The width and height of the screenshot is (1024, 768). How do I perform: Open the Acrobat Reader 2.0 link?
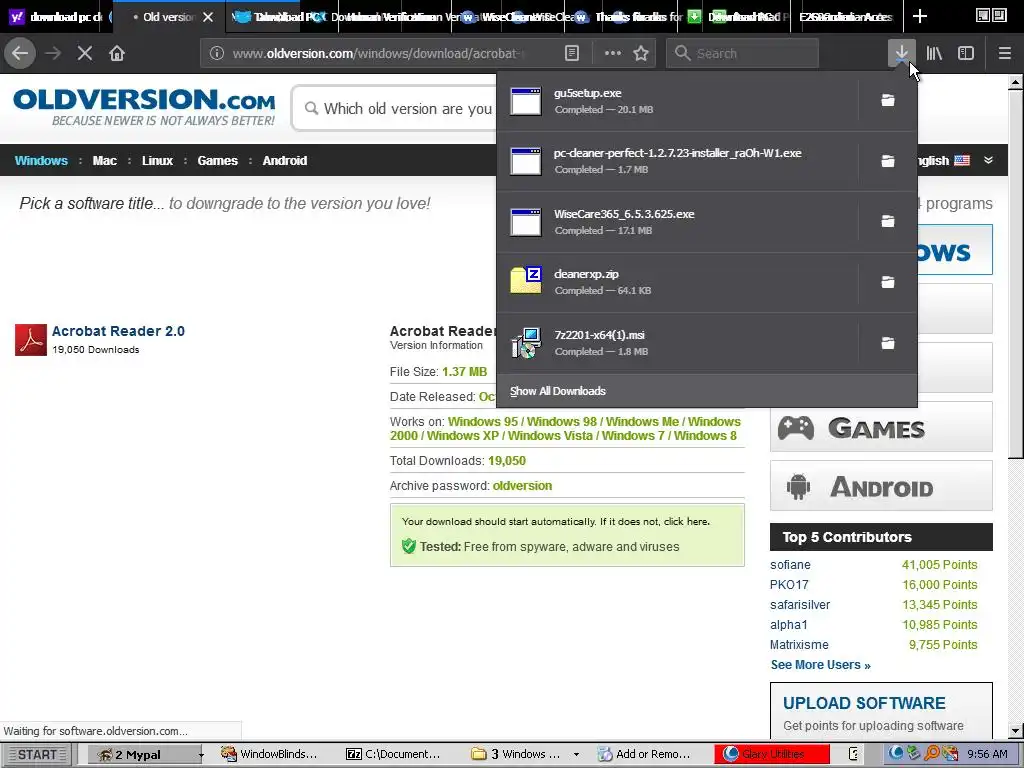118,331
